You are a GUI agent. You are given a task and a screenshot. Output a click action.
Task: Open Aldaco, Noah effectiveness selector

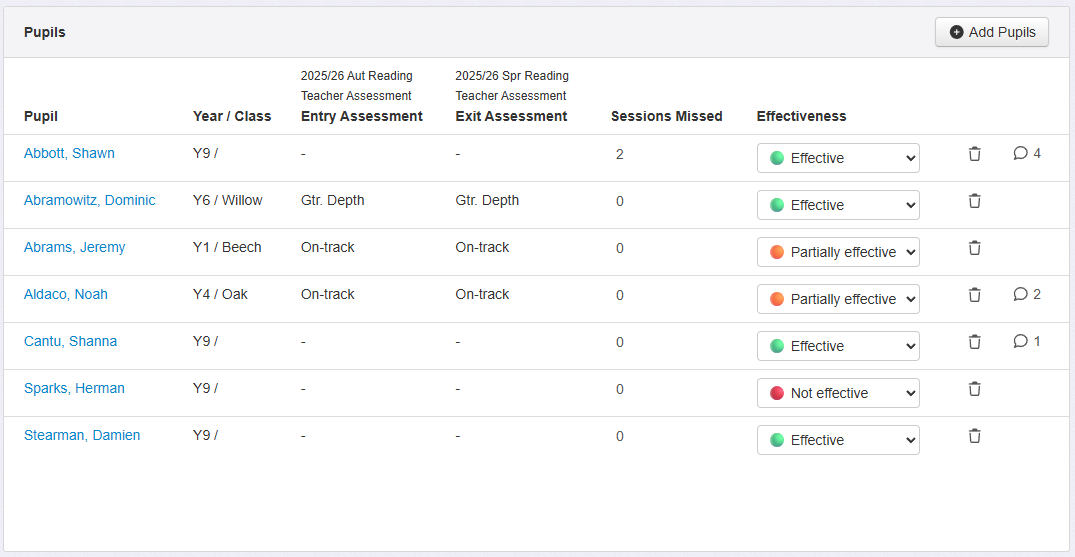pyautogui.click(x=838, y=299)
